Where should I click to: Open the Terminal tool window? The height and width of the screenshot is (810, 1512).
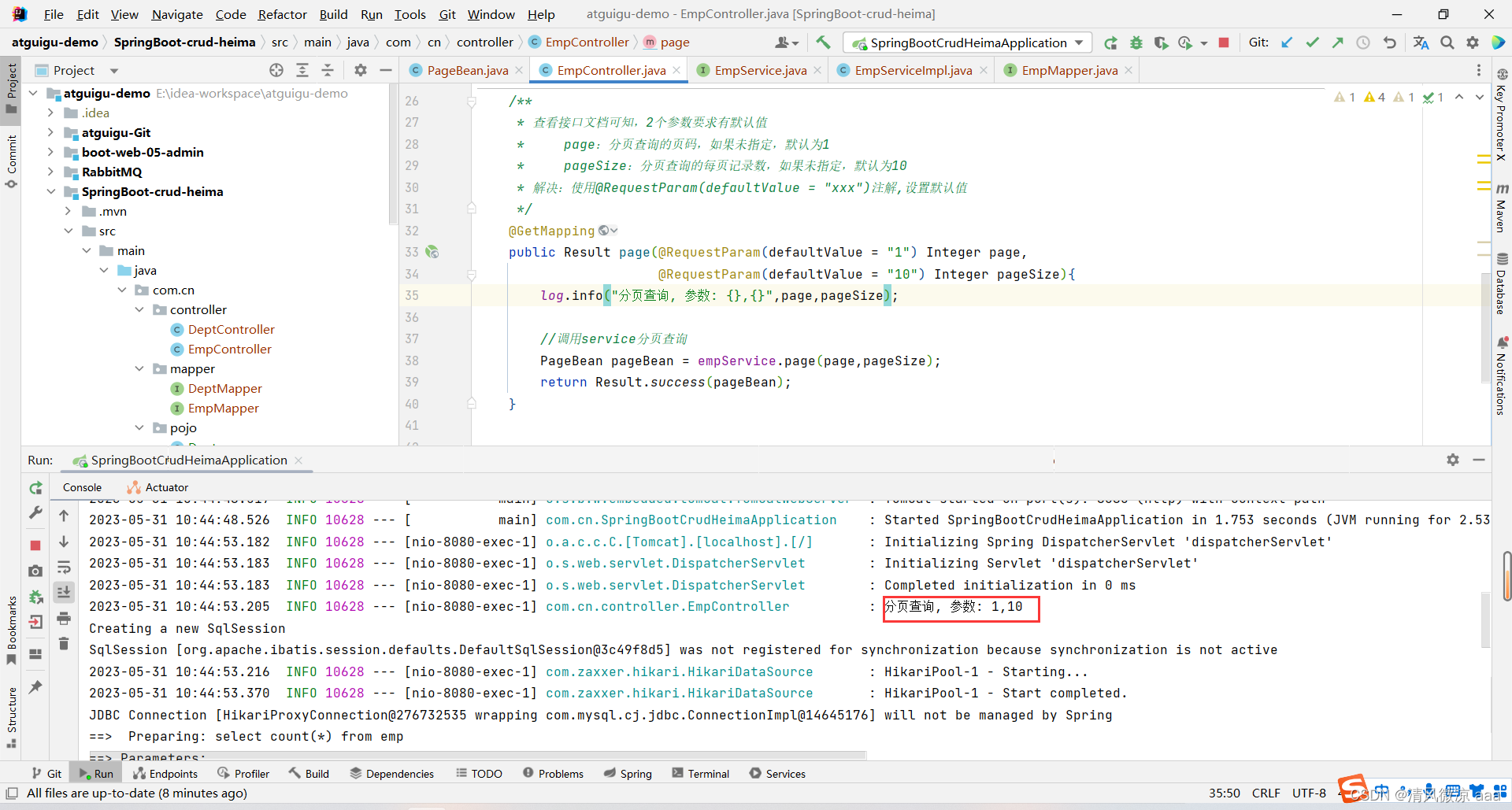tap(701, 774)
